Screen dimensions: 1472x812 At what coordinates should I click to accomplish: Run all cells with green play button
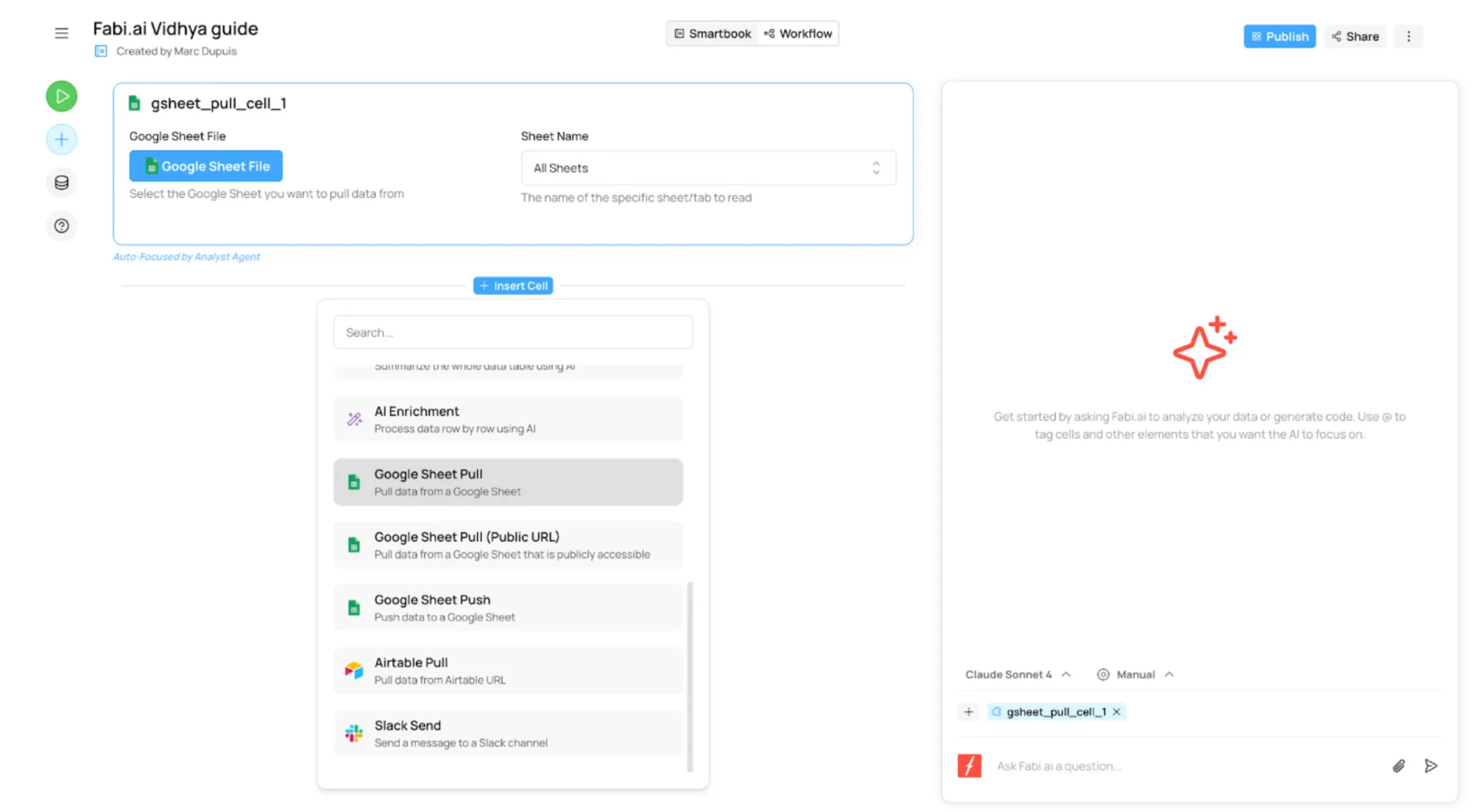[62, 96]
